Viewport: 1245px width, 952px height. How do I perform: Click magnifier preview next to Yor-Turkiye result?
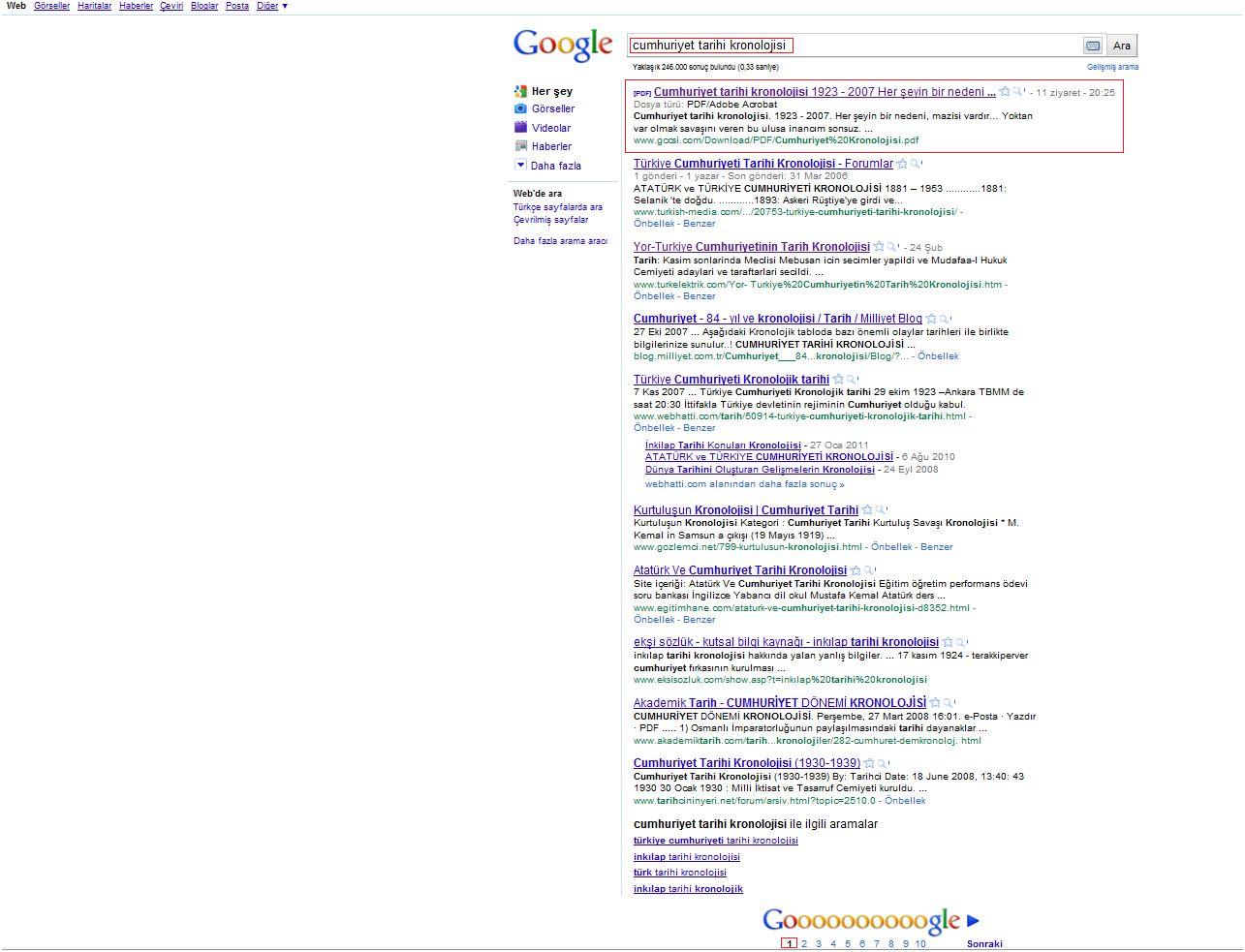[892, 247]
